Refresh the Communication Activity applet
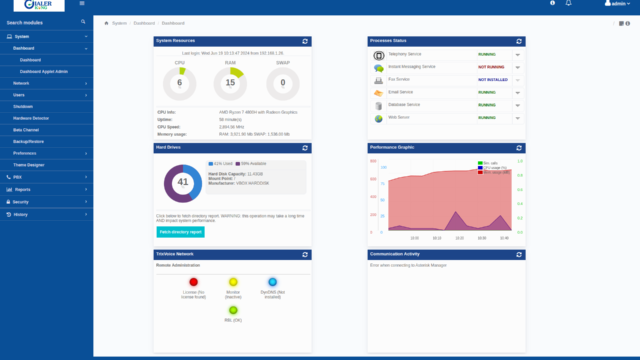Screen dimensions: 640x360 [x=519, y=255]
